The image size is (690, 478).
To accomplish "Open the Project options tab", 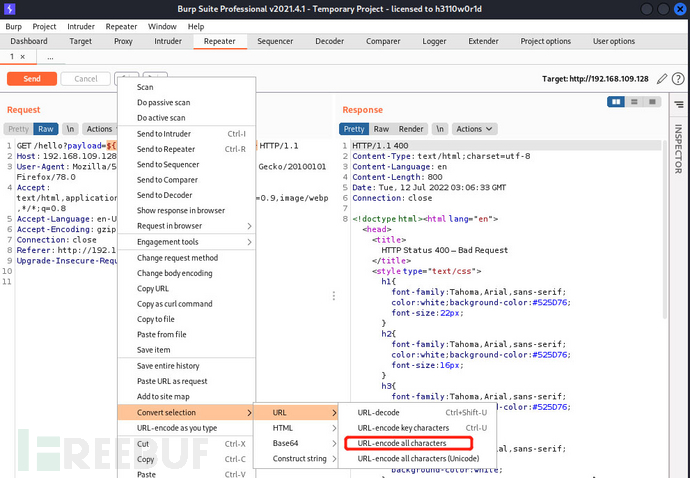I will [545, 41].
